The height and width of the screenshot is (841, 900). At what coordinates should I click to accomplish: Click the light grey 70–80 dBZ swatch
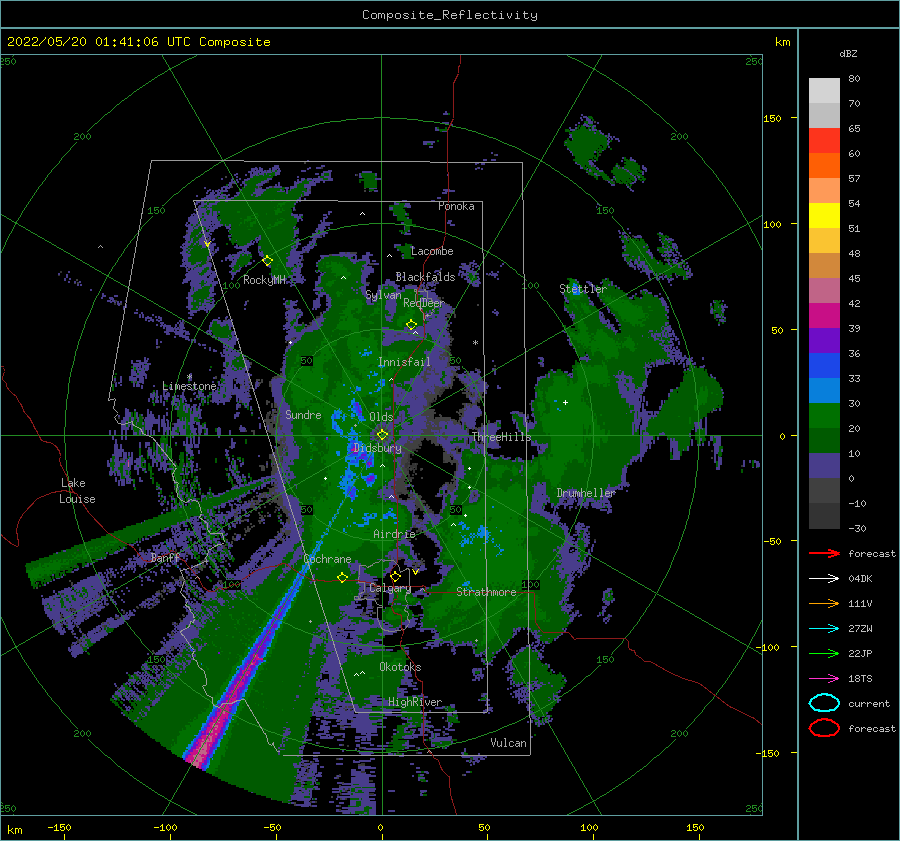[x=824, y=91]
